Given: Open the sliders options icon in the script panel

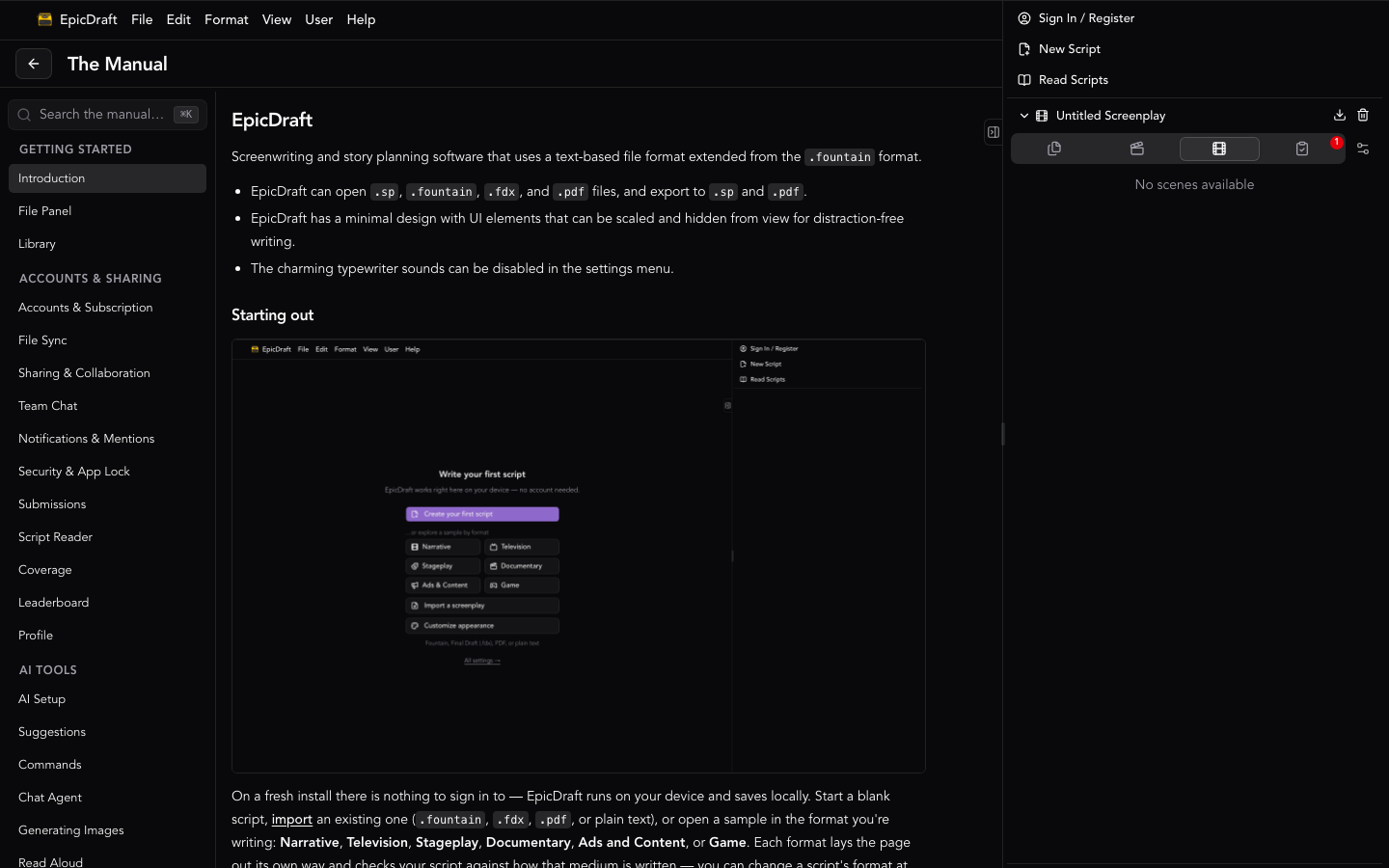Looking at the screenshot, I should tap(1363, 149).
